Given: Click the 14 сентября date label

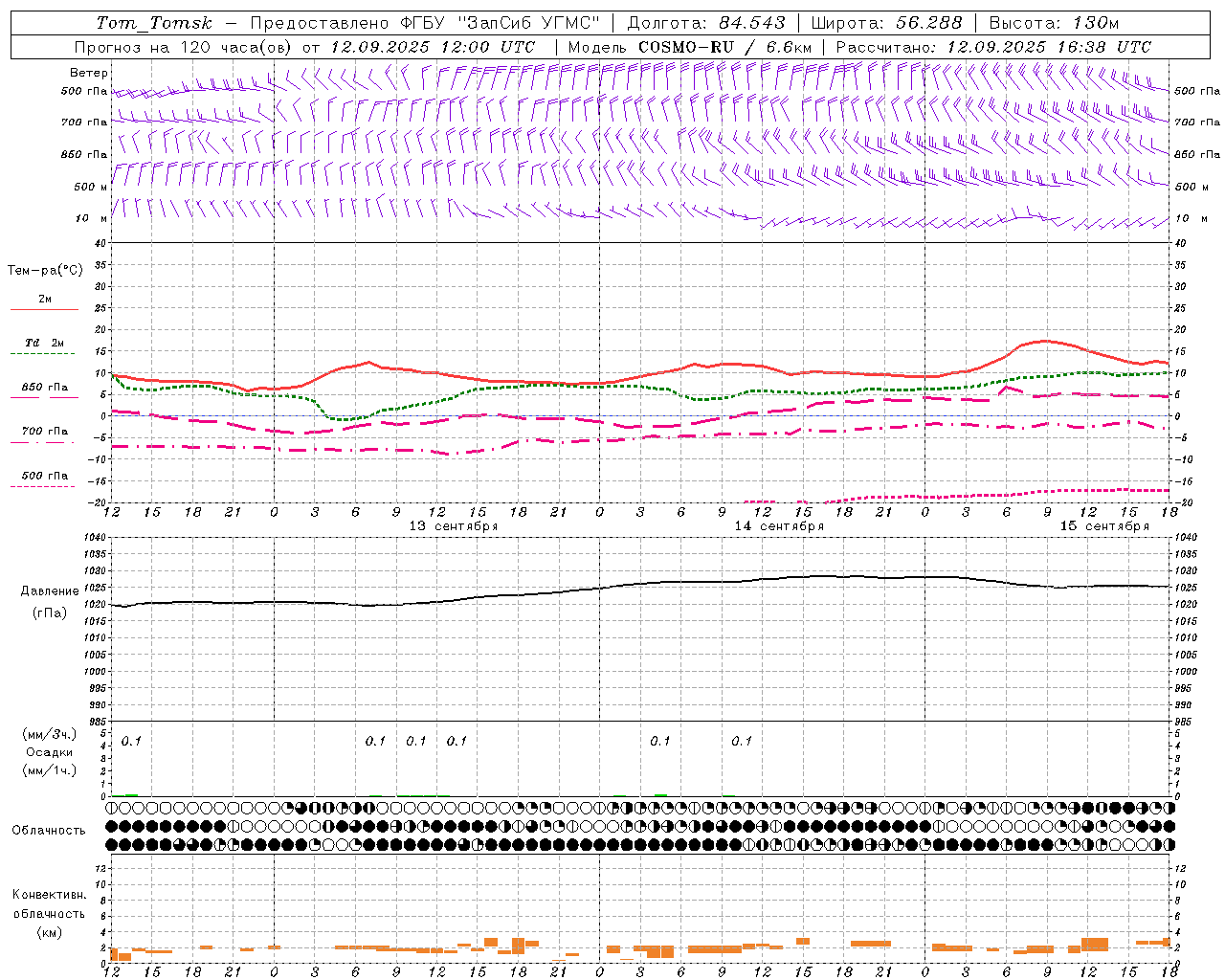Looking at the screenshot, I should click(x=779, y=526).
